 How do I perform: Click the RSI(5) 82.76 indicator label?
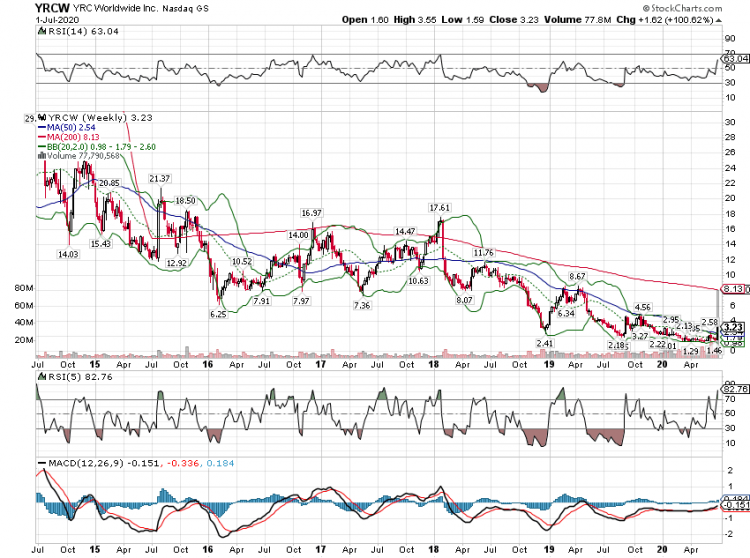point(80,377)
